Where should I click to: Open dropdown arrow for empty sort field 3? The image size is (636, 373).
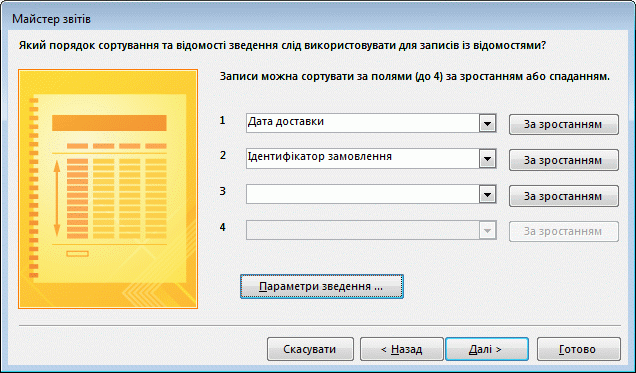(488, 195)
